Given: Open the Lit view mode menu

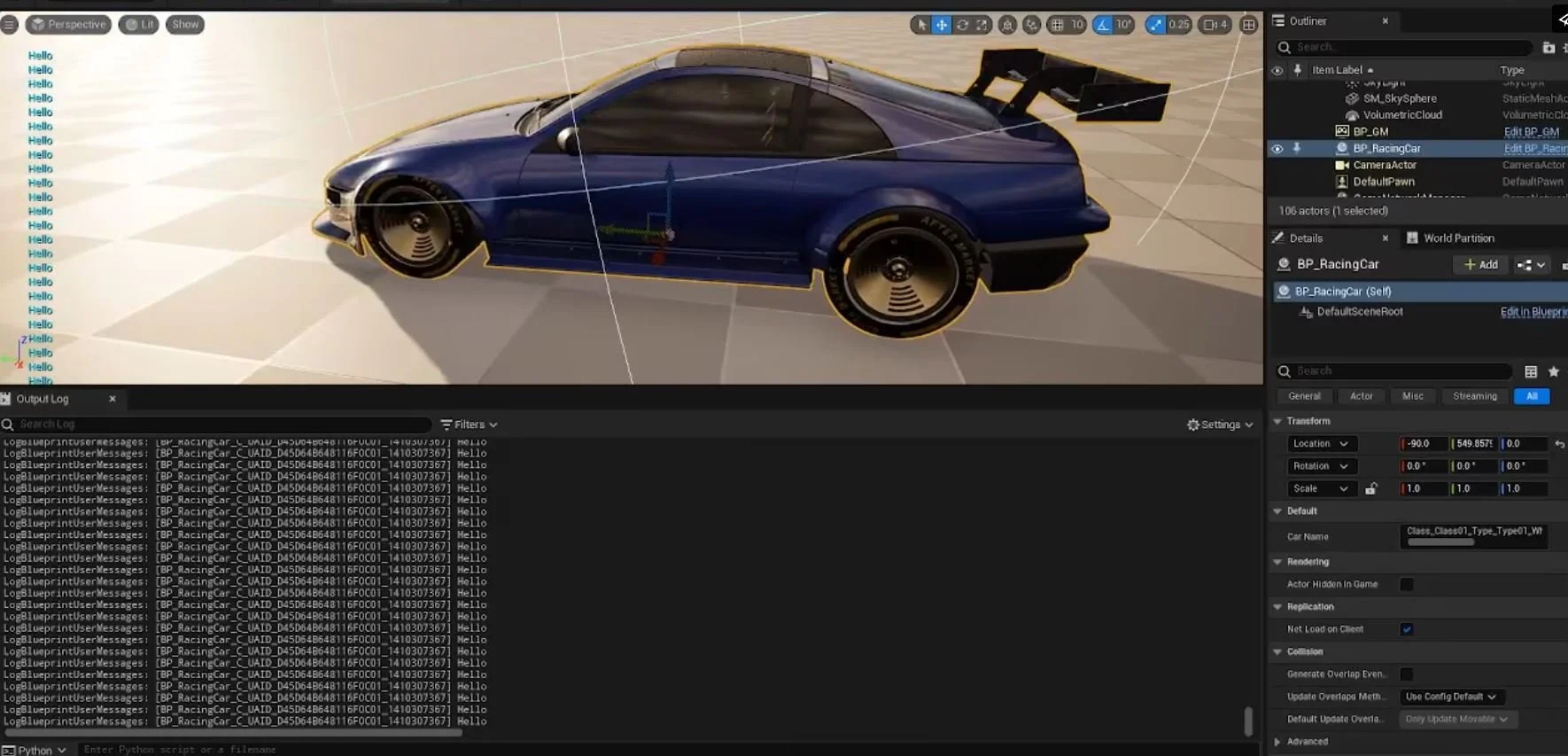Looking at the screenshot, I should coord(138,25).
